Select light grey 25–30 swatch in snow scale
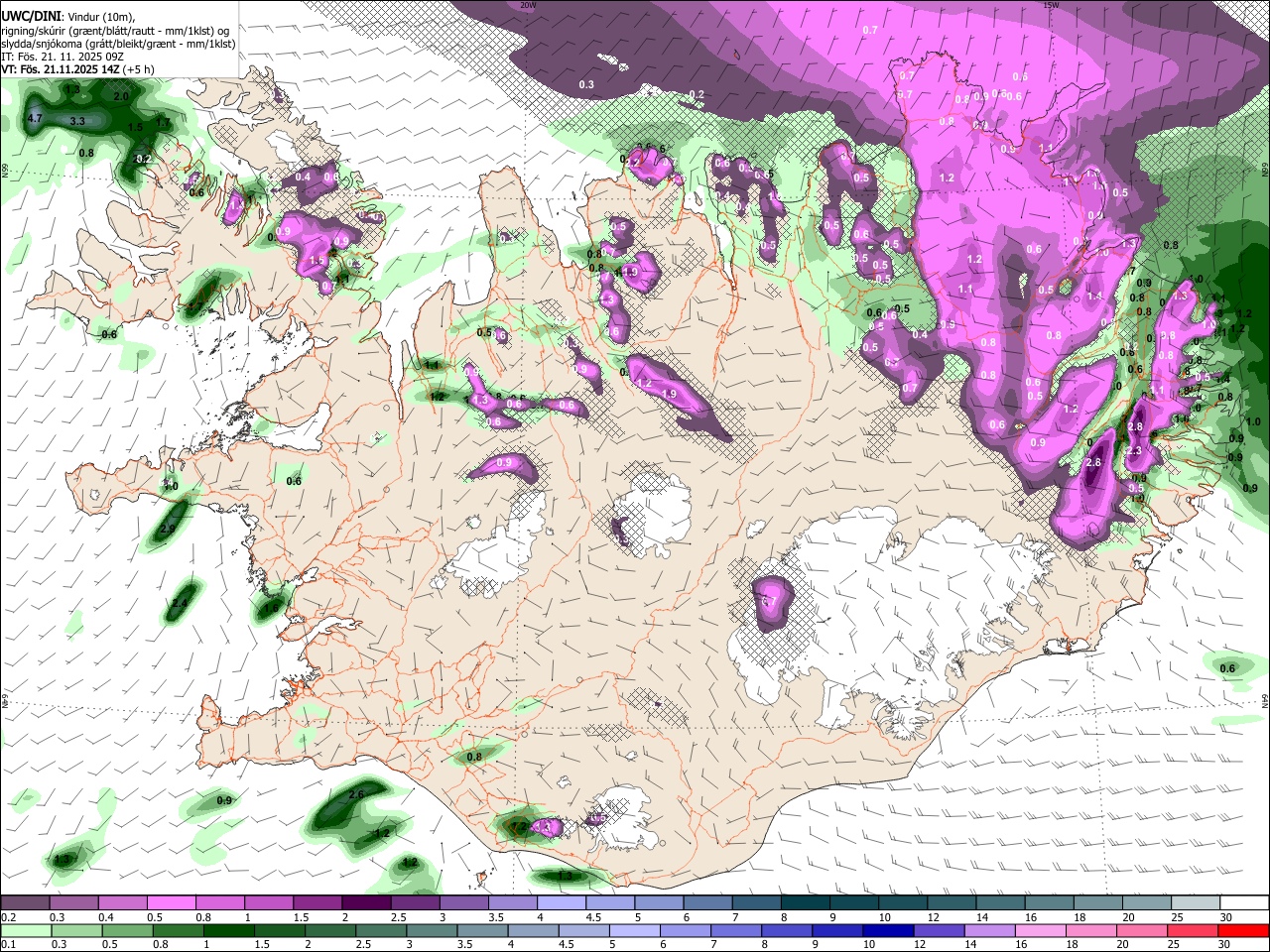Viewport: 1270px width, 952px height. click(1197, 903)
